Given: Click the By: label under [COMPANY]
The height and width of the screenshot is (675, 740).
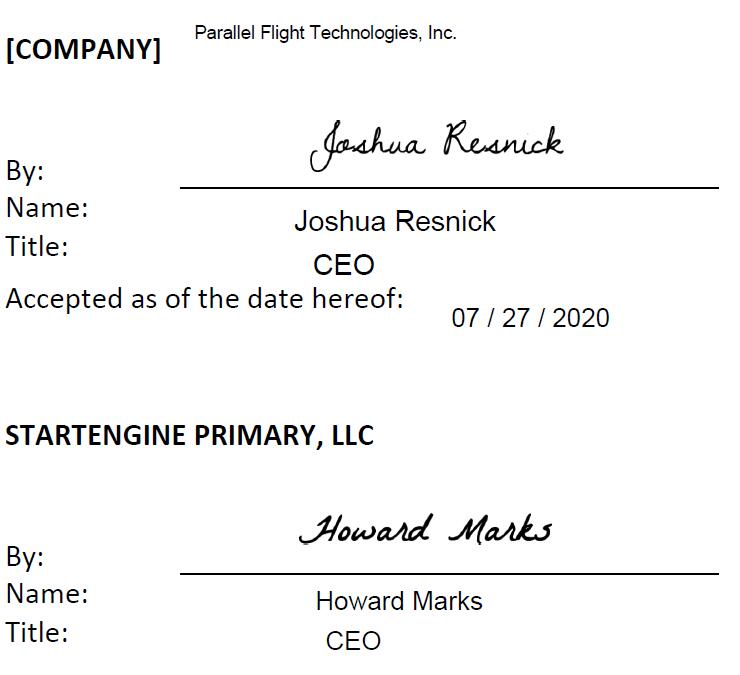Looking at the screenshot, I should click(x=25, y=171).
